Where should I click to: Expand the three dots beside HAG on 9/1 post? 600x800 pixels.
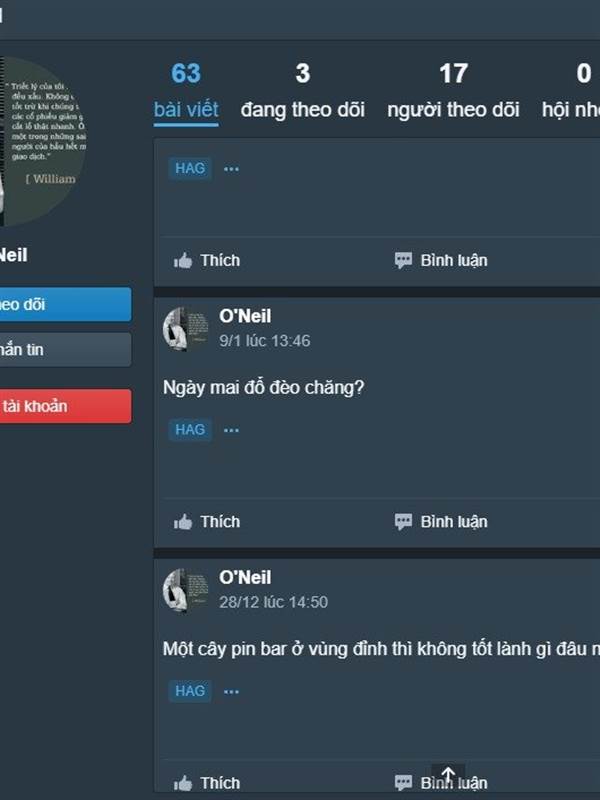231,430
